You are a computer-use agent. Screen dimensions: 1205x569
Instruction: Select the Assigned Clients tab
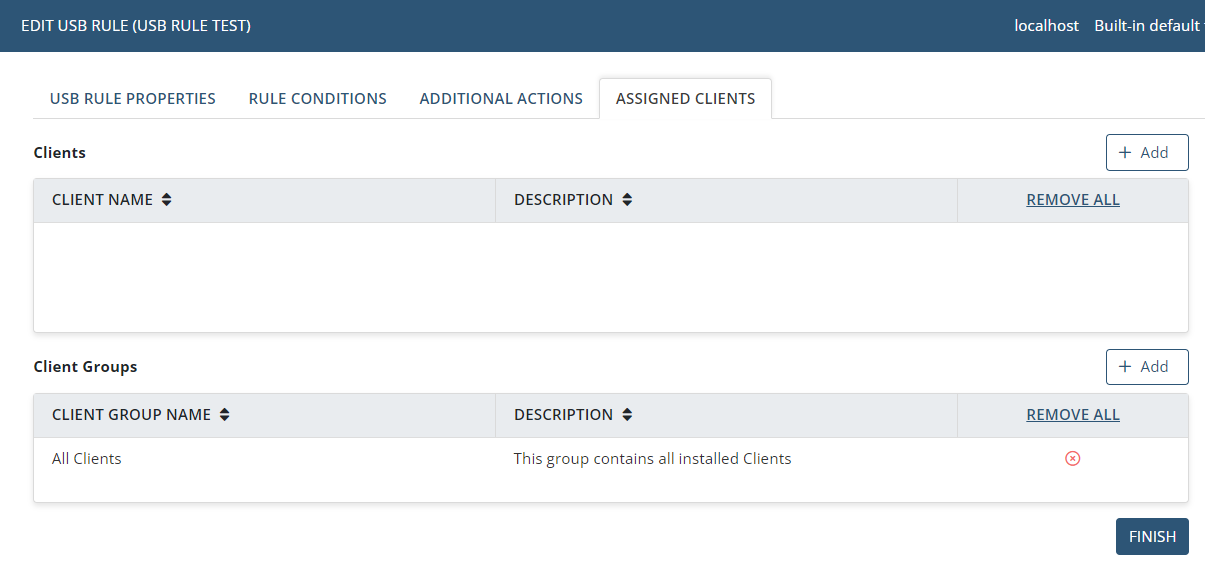click(x=685, y=99)
